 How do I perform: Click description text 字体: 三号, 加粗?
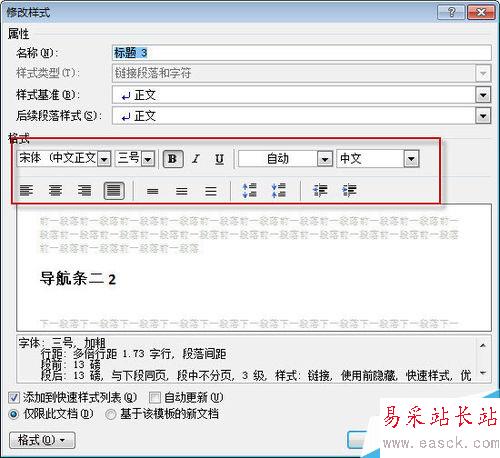click(x=62, y=343)
